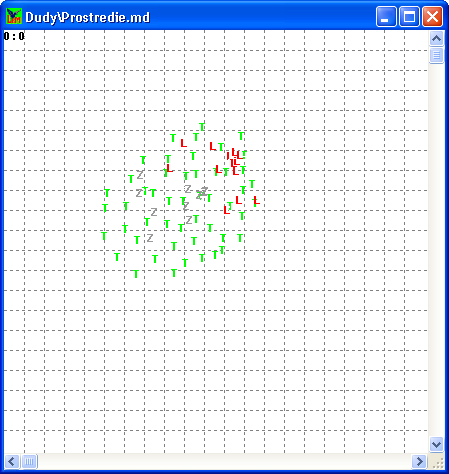Screen dimensions: 449x474
Task: Click the Dudy\Prostredie.md title text
Action: coord(87,17)
